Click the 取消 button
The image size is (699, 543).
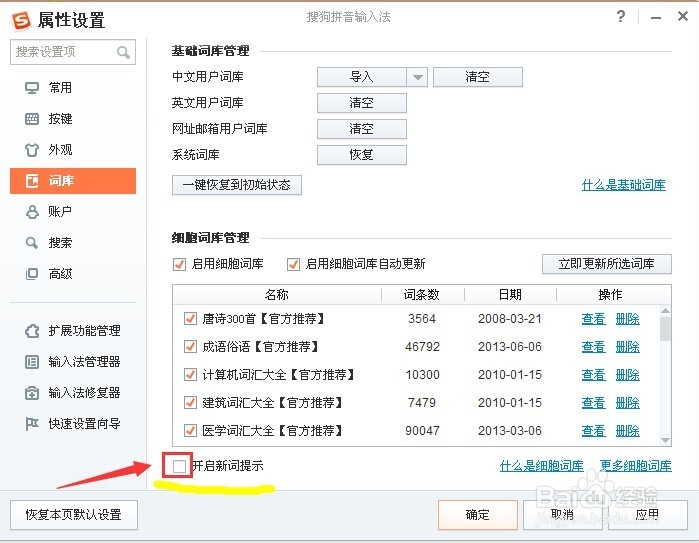point(563,515)
